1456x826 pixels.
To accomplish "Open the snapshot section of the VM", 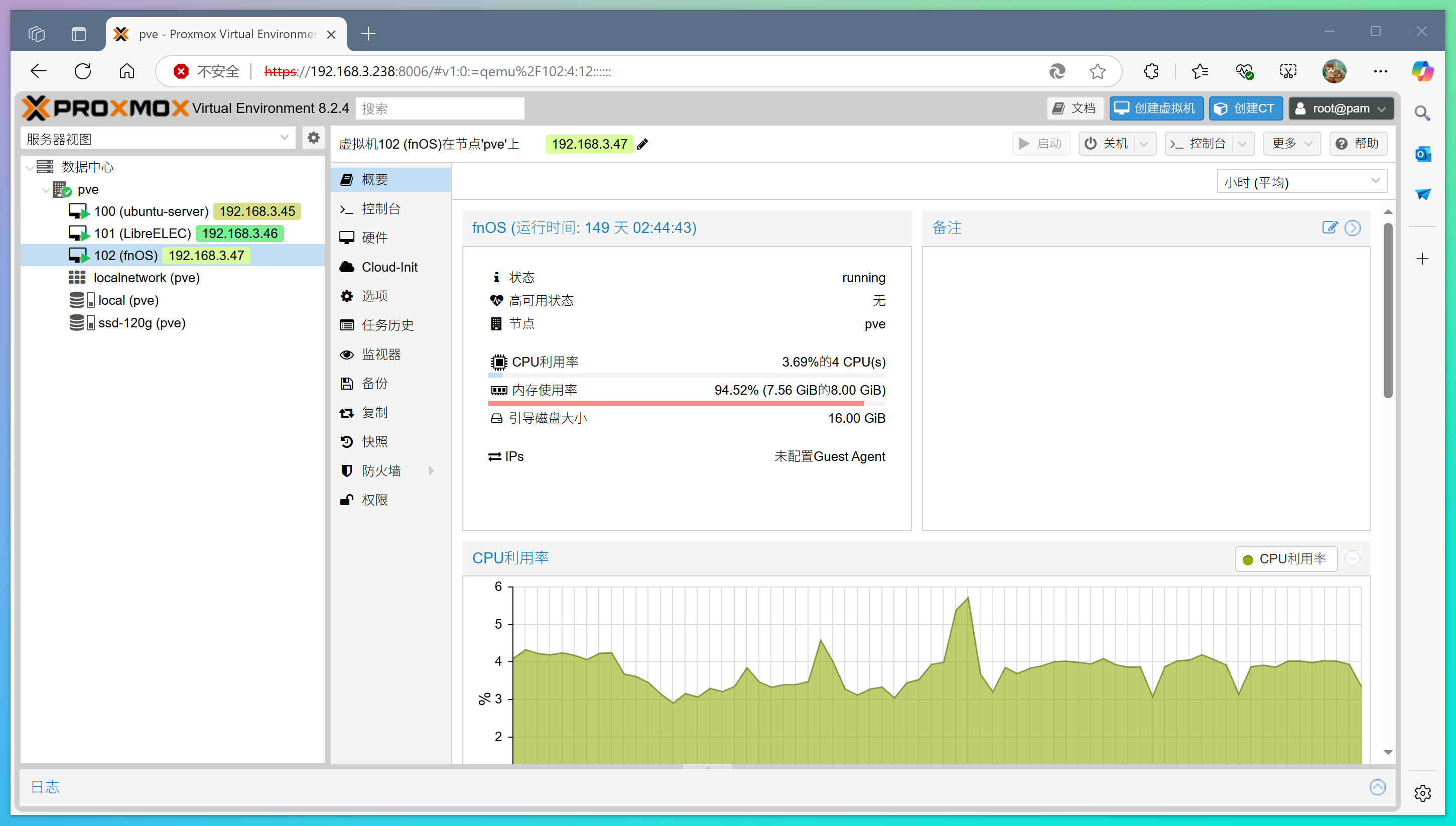I will (x=374, y=441).
